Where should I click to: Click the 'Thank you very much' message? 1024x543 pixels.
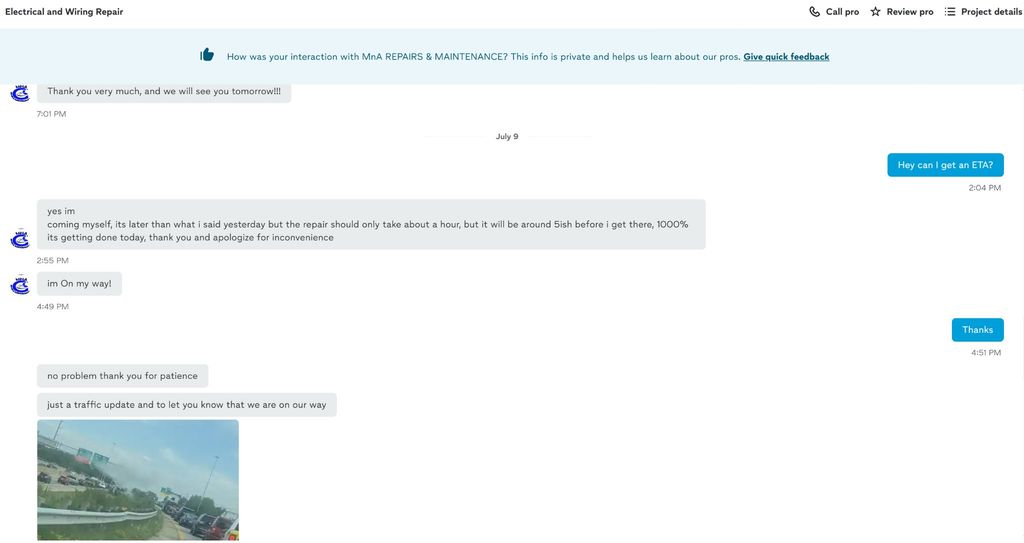pyautogui.click(x=164, y=92)
